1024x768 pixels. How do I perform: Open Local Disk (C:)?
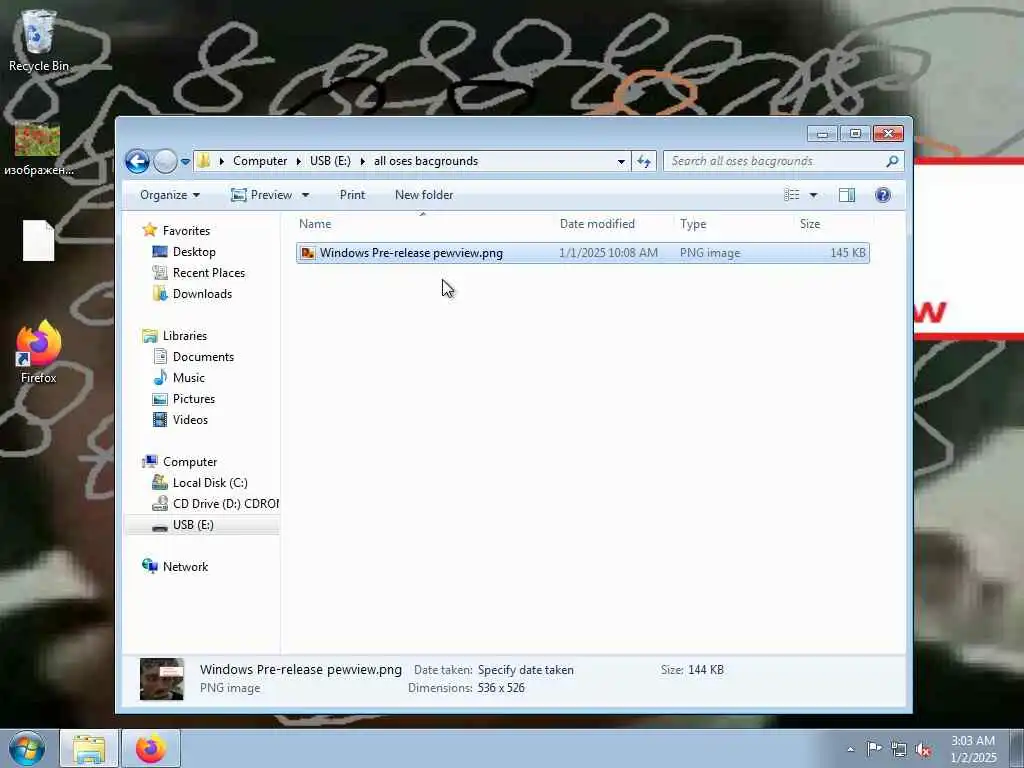210,483
